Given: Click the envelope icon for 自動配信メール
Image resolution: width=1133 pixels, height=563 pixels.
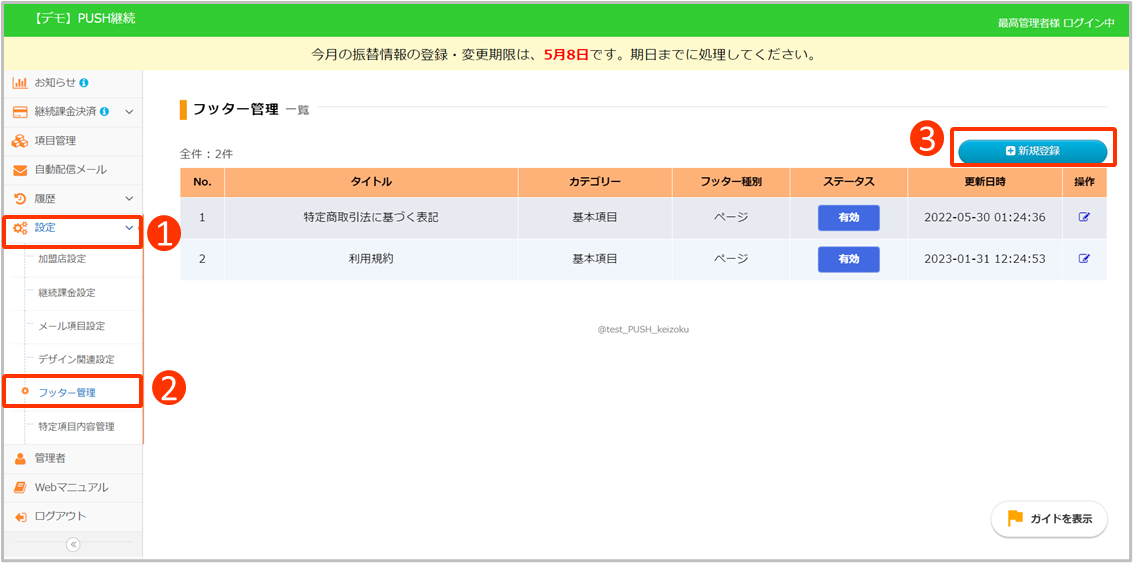Looking at the screenshot, I should (20, 170).
